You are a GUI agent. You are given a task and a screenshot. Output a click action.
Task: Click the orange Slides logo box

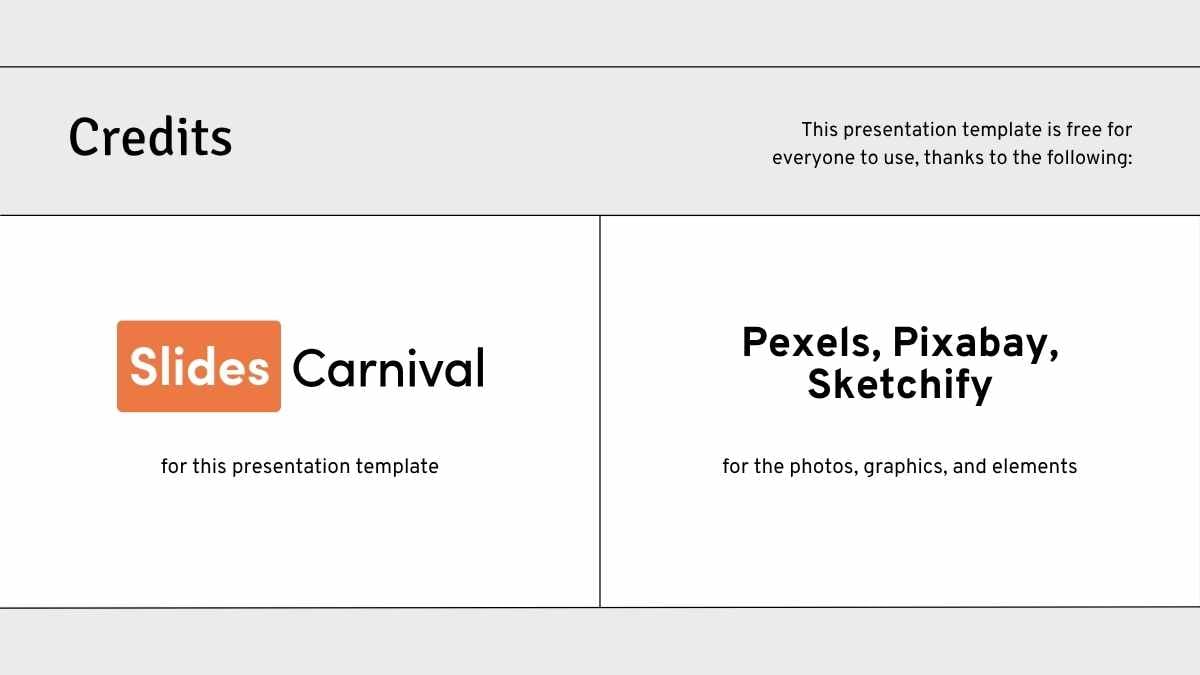[199, 366]
